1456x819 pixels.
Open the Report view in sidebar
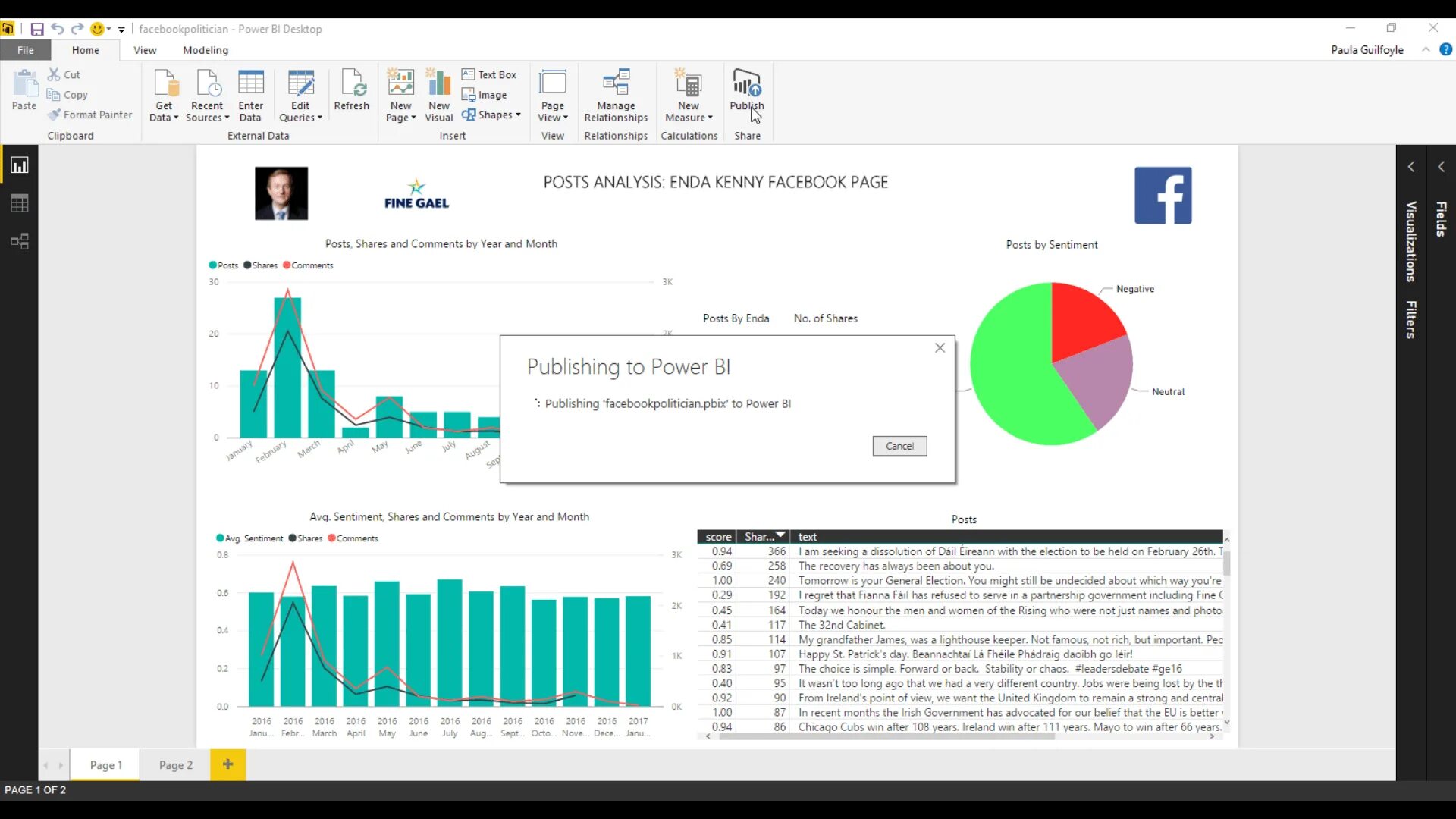tap(19, 165)
